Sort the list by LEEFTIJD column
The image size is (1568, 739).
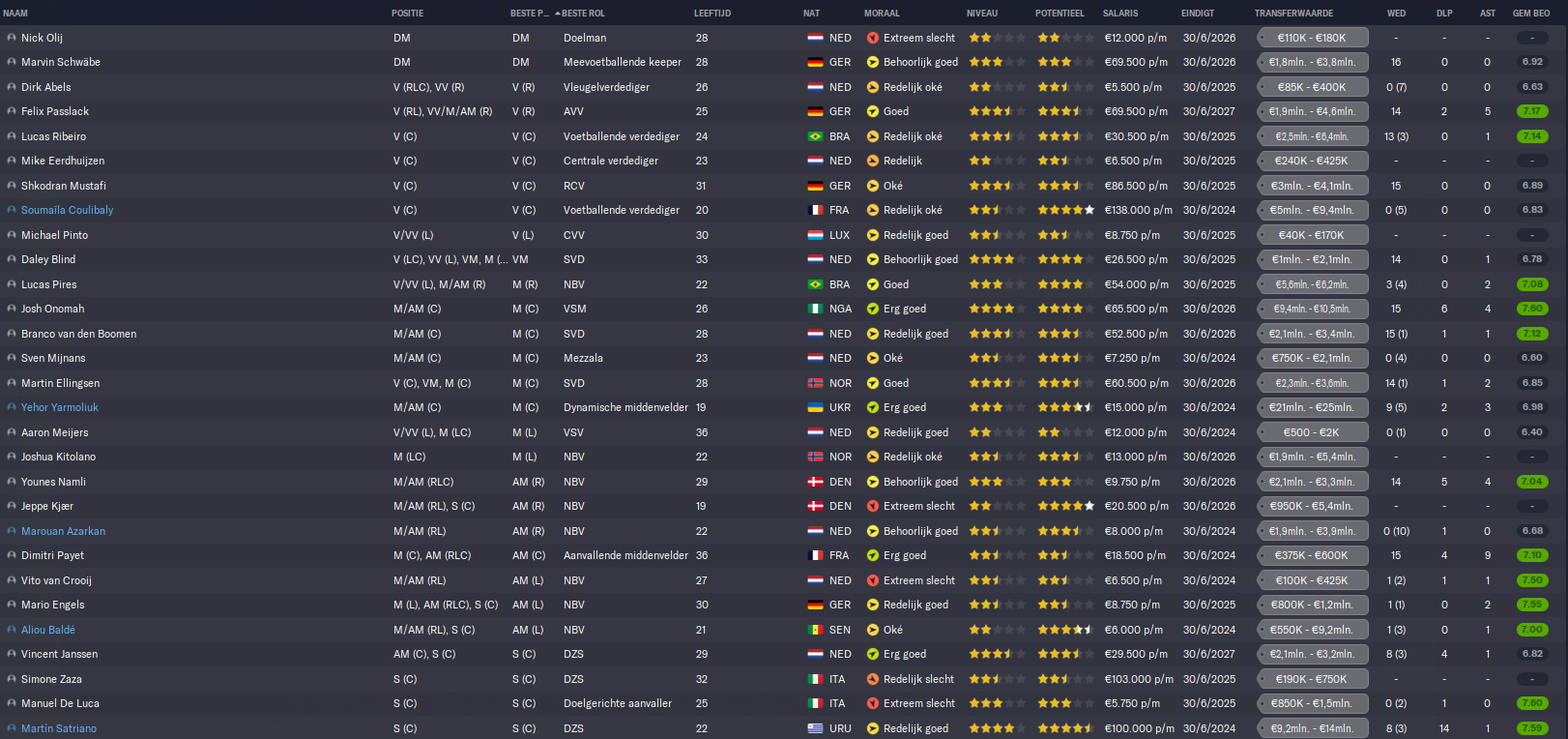tap(712, 14)
